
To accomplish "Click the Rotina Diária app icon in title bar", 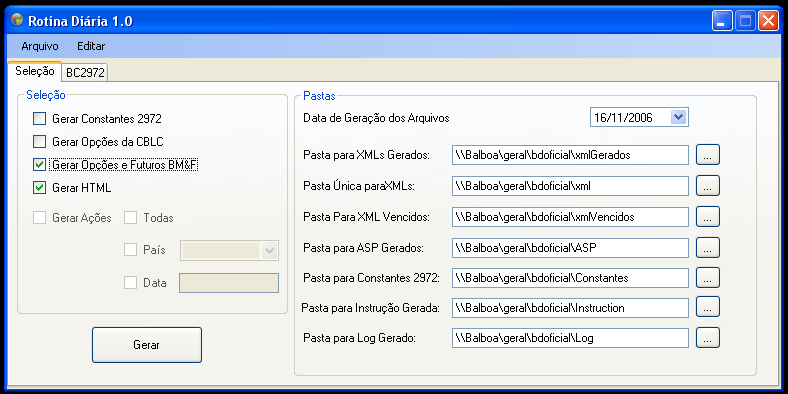I will point(17,20).
